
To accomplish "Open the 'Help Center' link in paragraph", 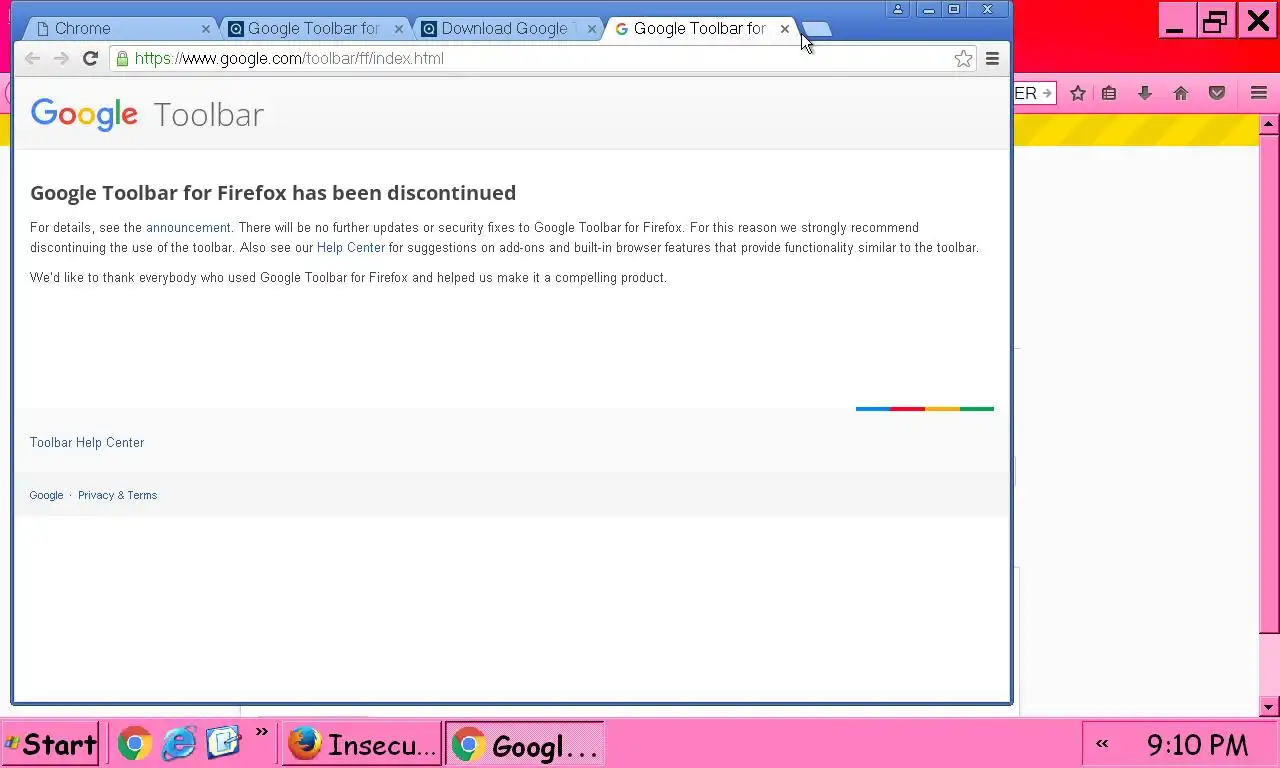I will 351,248.
